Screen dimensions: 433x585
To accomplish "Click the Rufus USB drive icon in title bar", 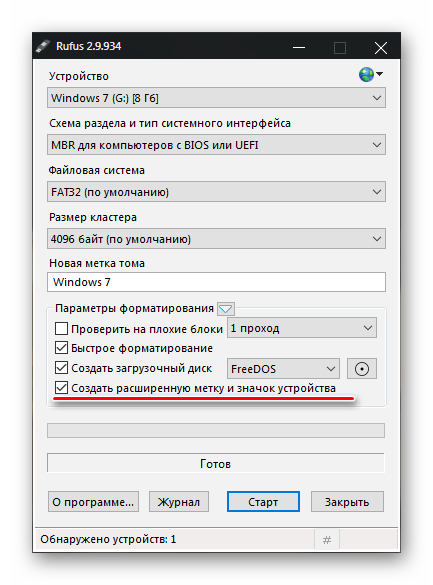I will point(43,46).
